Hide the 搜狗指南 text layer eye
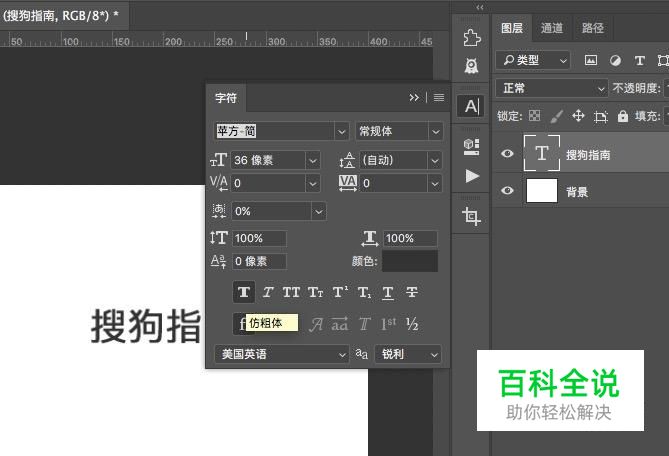669x456 pixels. click(x=507, y=153)
